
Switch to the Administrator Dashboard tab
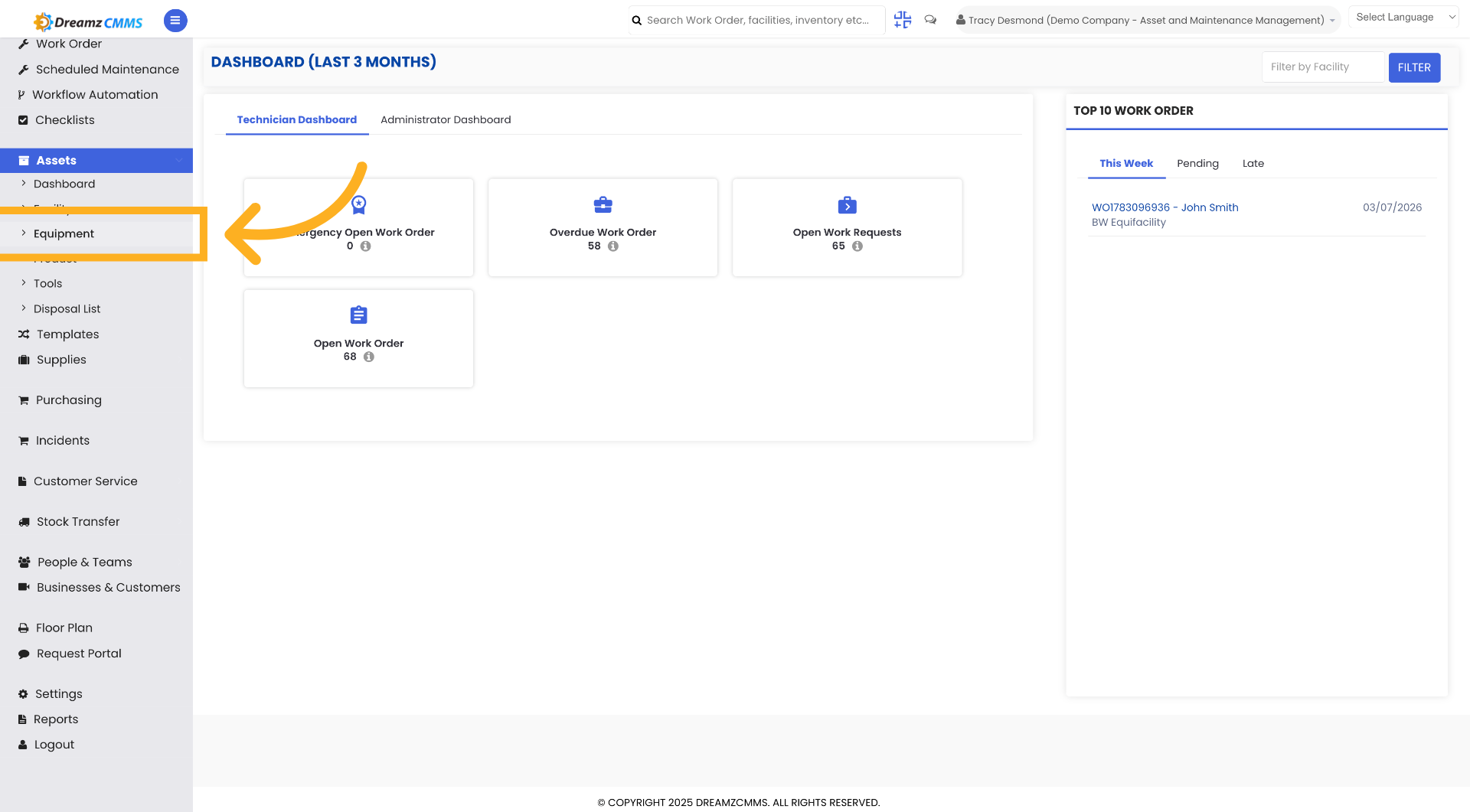[446, 119]
